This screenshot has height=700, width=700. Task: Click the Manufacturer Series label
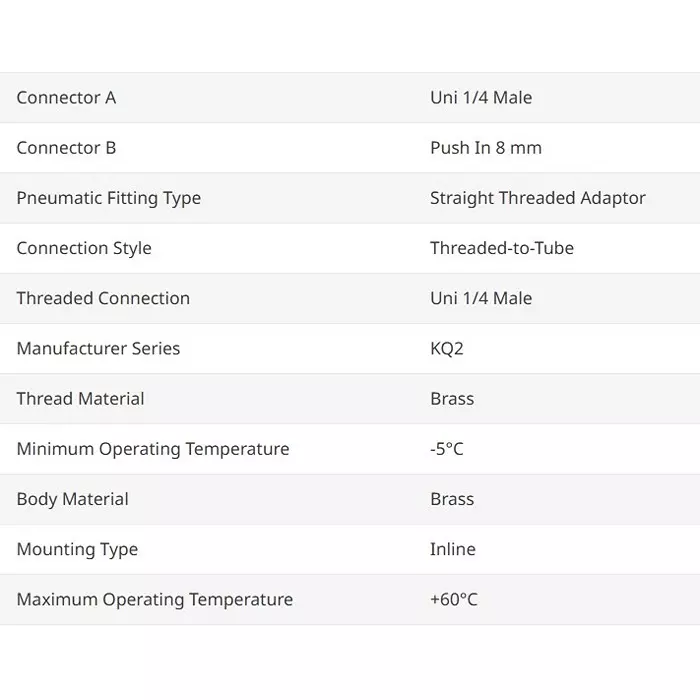click(98, 348)
